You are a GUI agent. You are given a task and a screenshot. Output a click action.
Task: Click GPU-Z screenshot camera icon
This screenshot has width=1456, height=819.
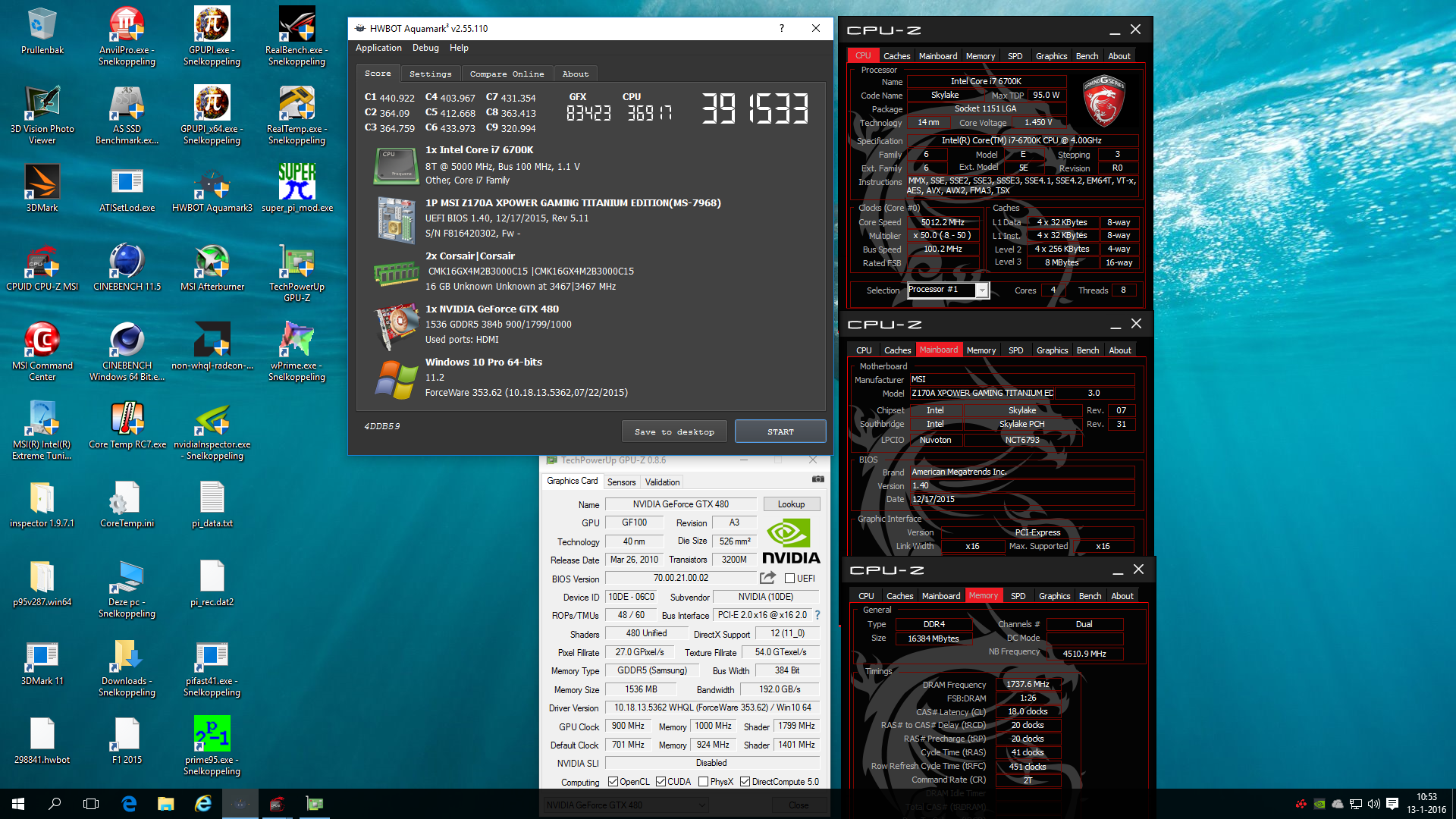coord(817,479)
